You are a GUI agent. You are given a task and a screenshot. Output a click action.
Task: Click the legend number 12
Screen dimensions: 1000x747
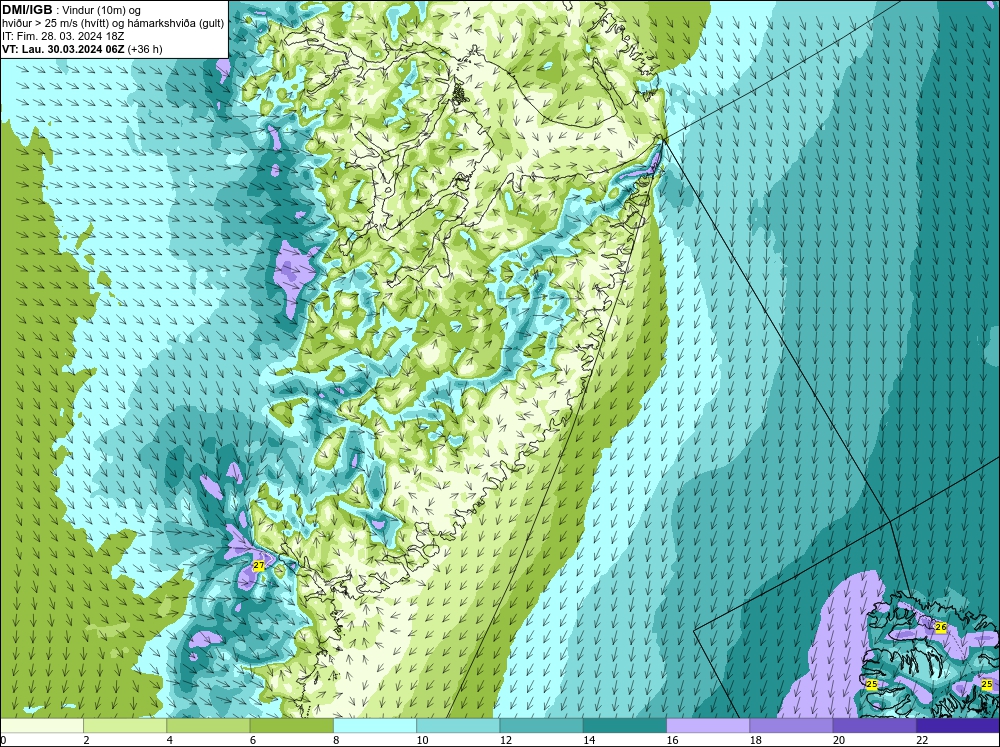[x=505, y=740]
